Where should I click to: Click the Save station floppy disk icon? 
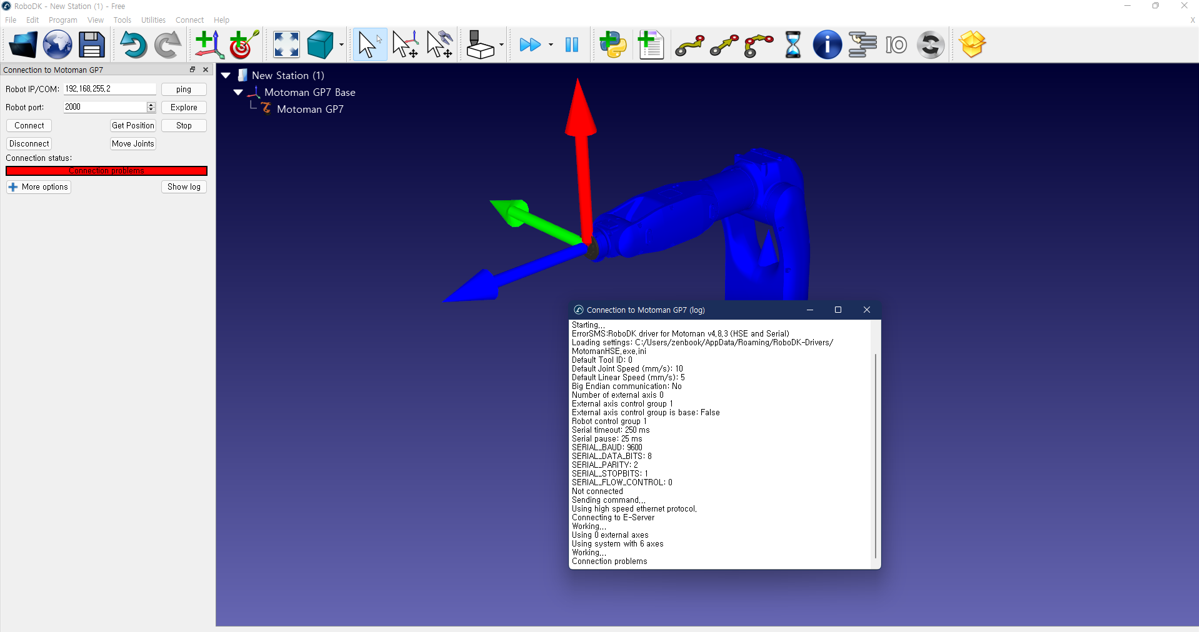click(x=92, y=45)
